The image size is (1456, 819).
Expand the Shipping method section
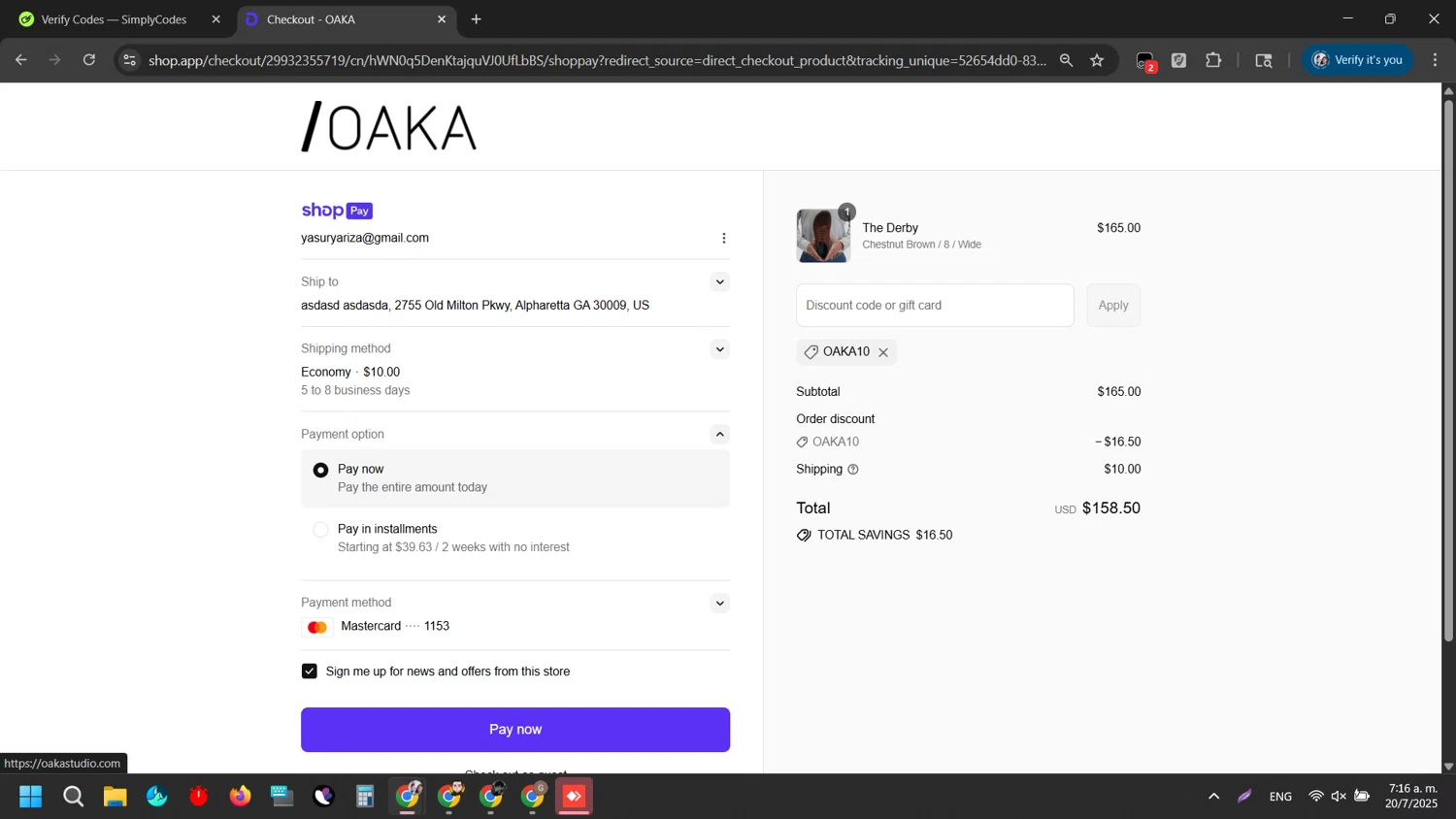pos(719,349)
